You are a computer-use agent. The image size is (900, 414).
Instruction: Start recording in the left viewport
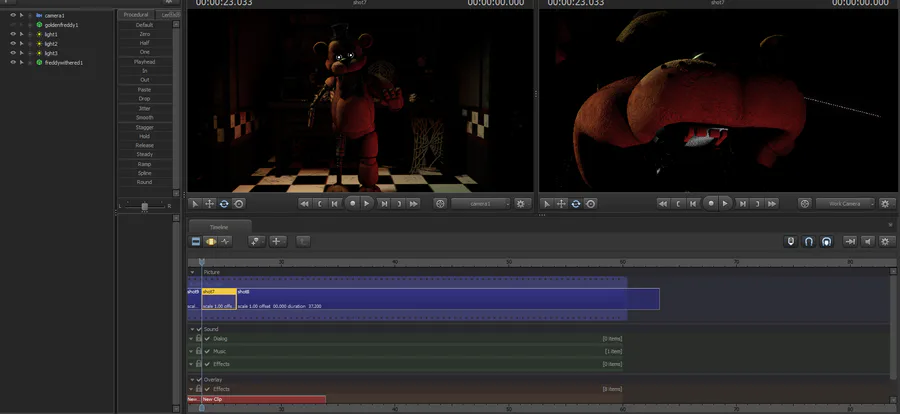point(352,204)
